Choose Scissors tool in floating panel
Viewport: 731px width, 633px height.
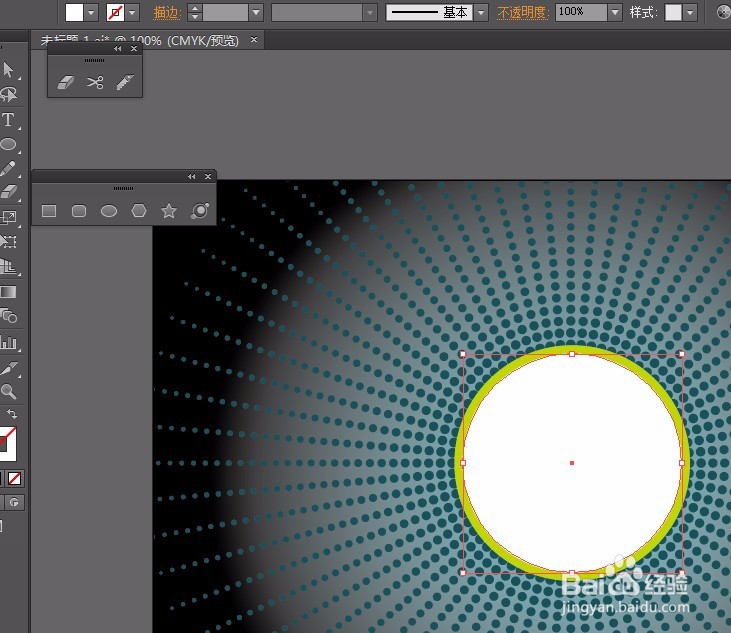[x=95, y=83]
